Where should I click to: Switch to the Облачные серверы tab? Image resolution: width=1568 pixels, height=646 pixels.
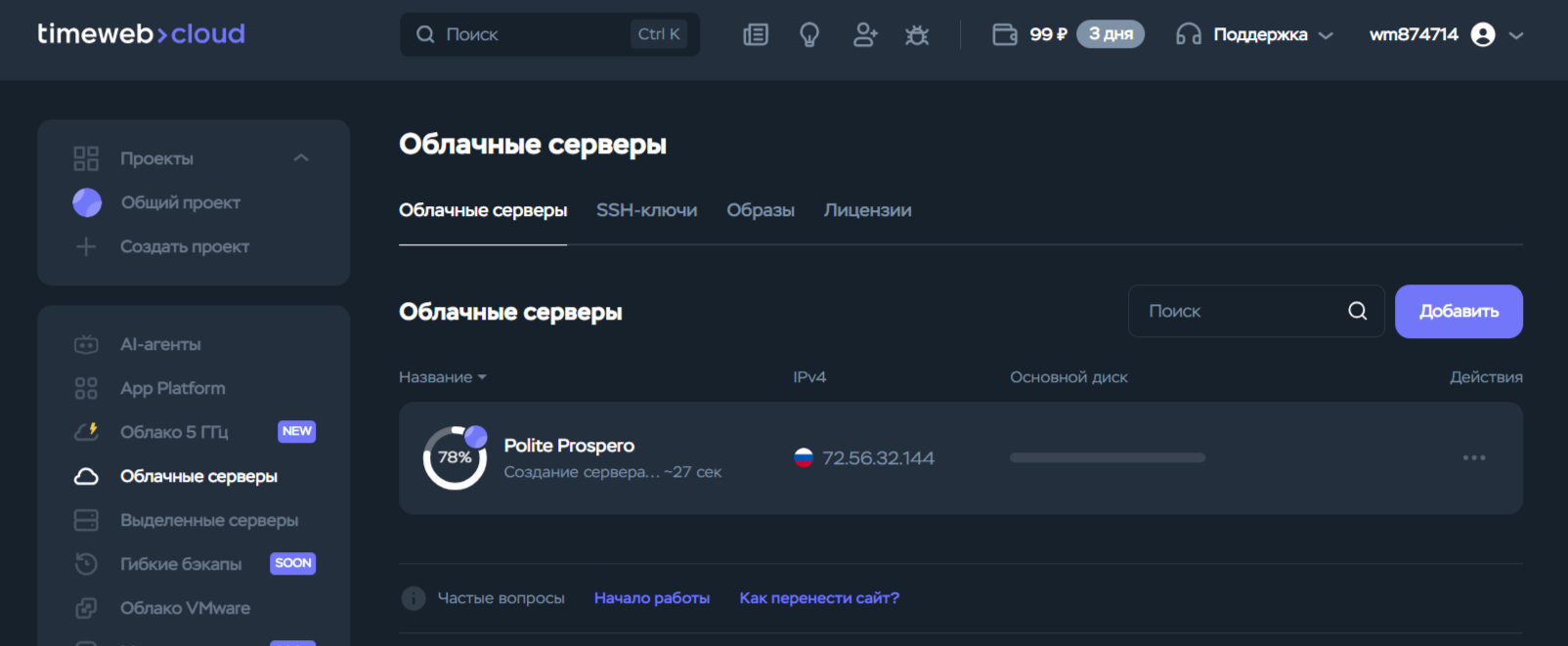click(x=483, y=210)
